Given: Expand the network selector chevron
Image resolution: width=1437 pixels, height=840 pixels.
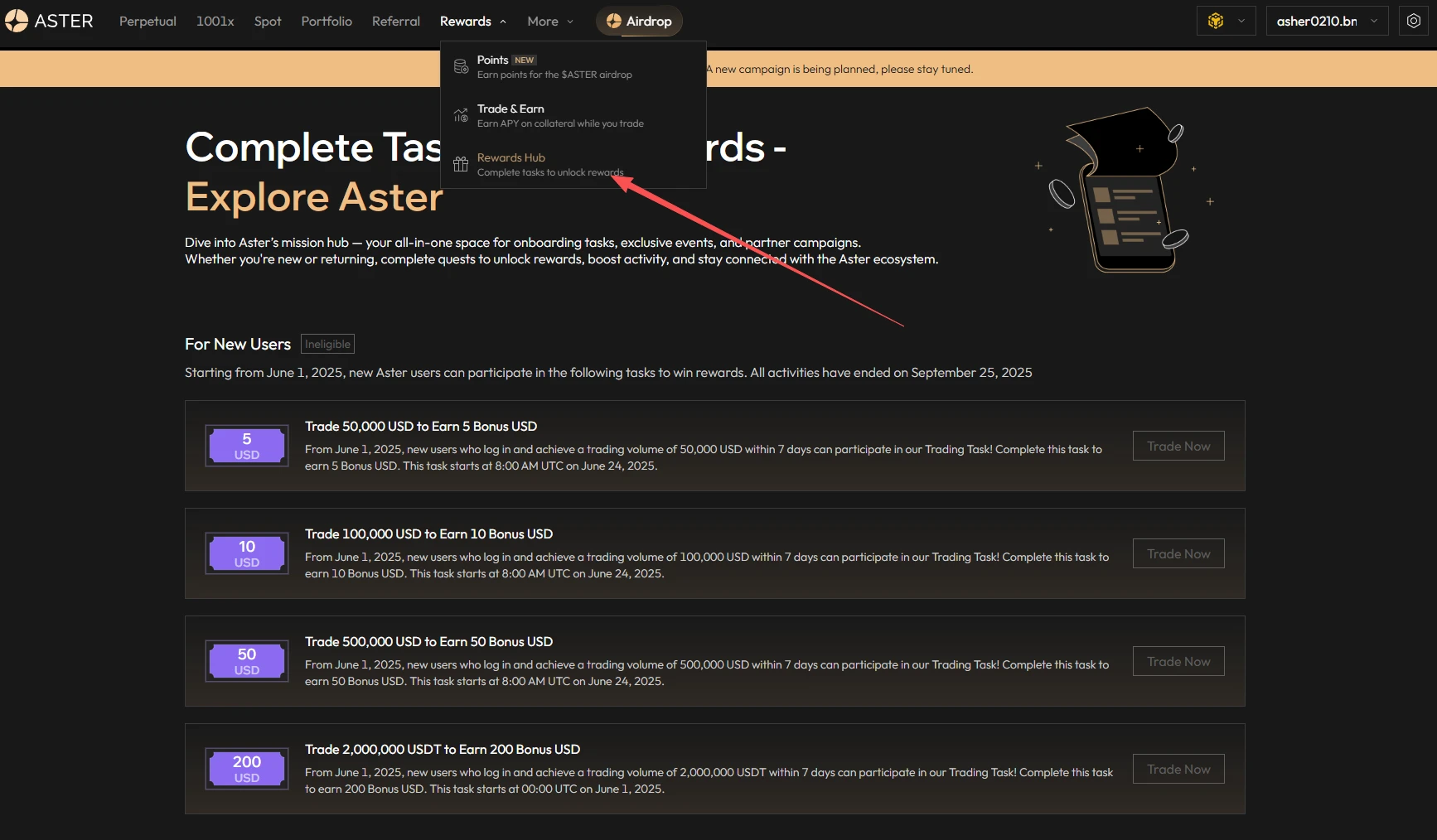Looking at the screenshot, I should click(1241, 21).
